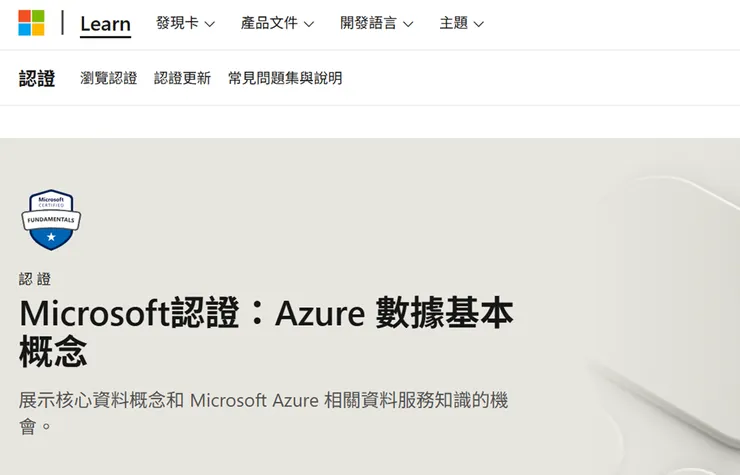This screenshot has height=475, width=740.
Task: Click the Microsoft logo
Action: click(x=31, y=23)
